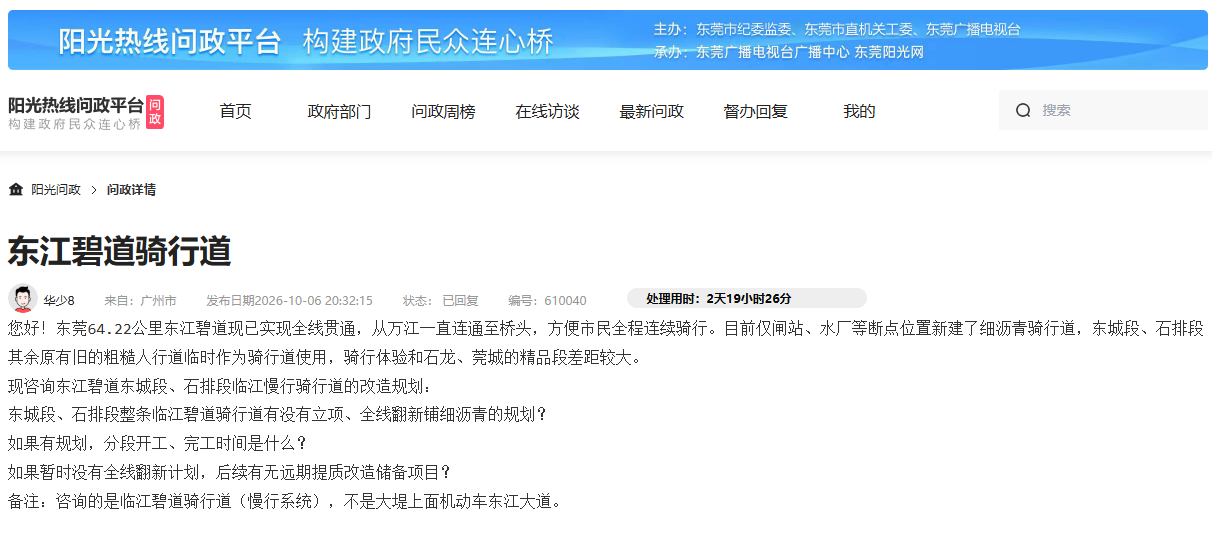This screenshot has width=1212, height=538.
Task: Click the source text 来自：广州市
Action: pyautogui.click(x=140, y=300)
